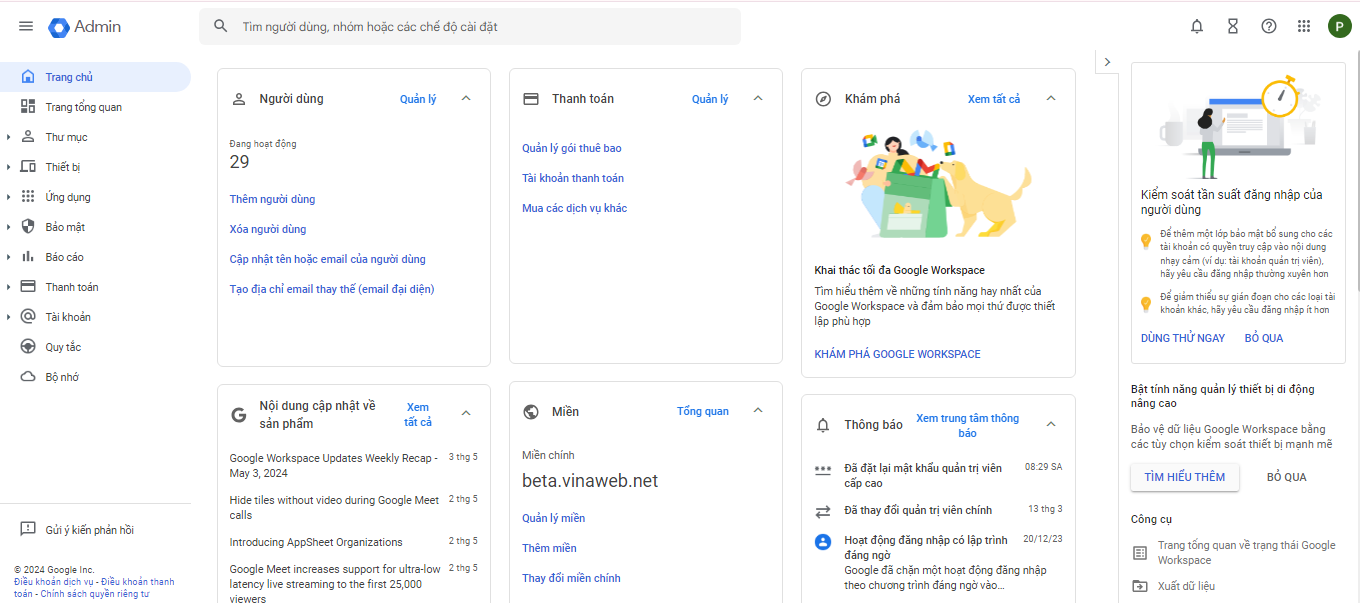
Task: Expand the Bảo mật sidebar item
Action: click(x=9, y=227)
